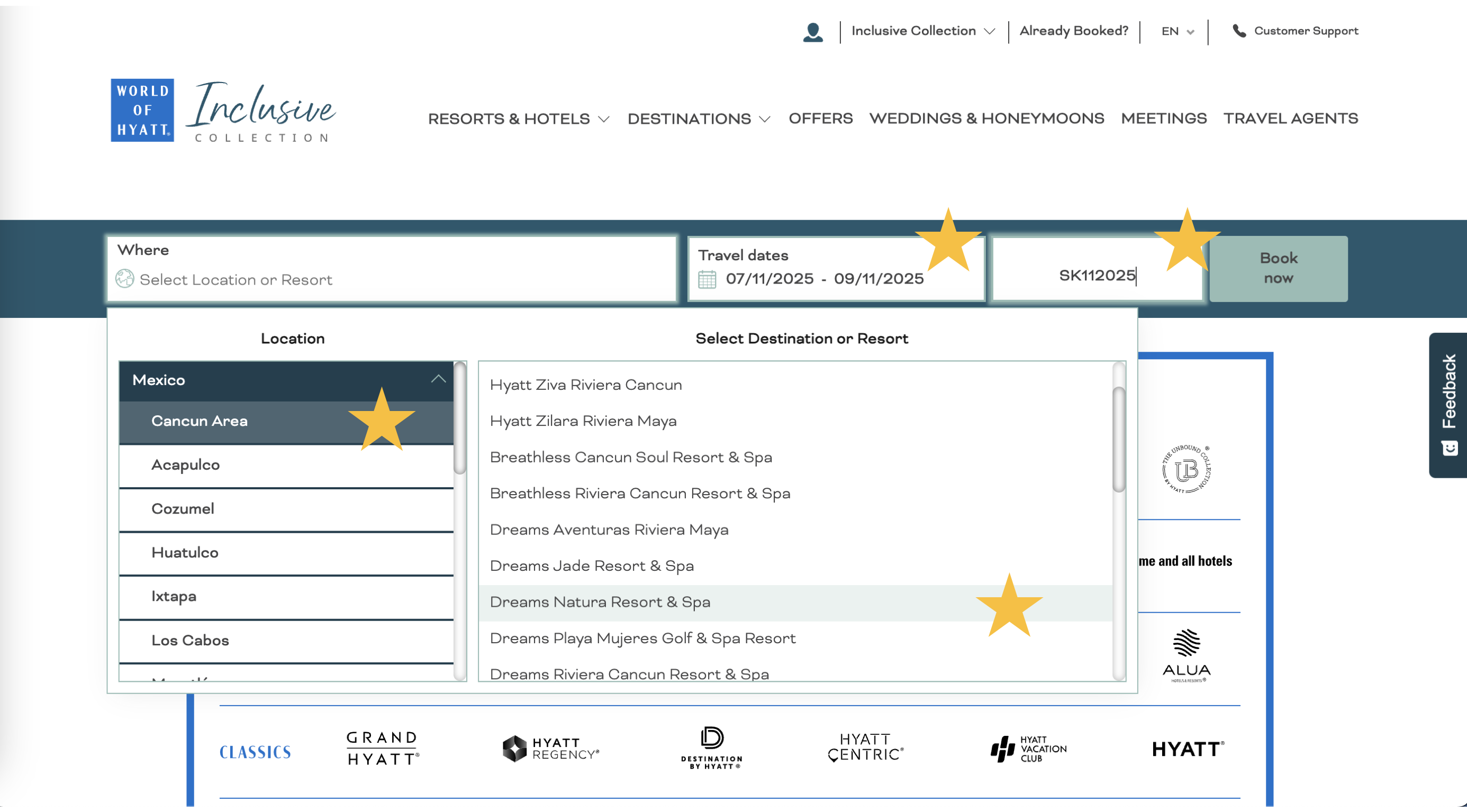Choose Dreams Natura Resort & Spa
Viewport: 1467px width, 812px height.
[x=600, y=603]
